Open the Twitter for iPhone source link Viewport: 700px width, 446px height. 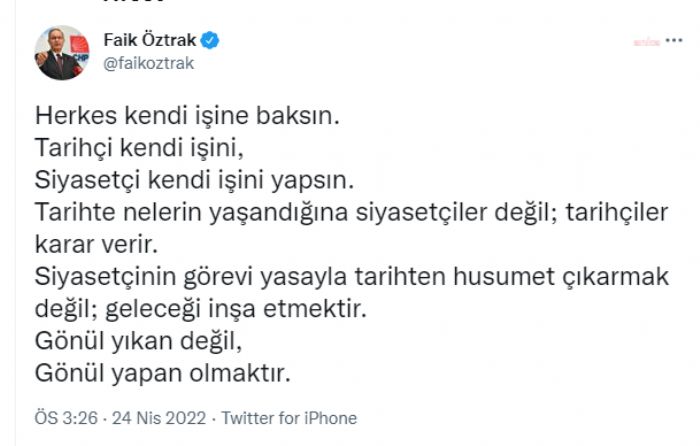pyautogui.click(x=289, y=417)
